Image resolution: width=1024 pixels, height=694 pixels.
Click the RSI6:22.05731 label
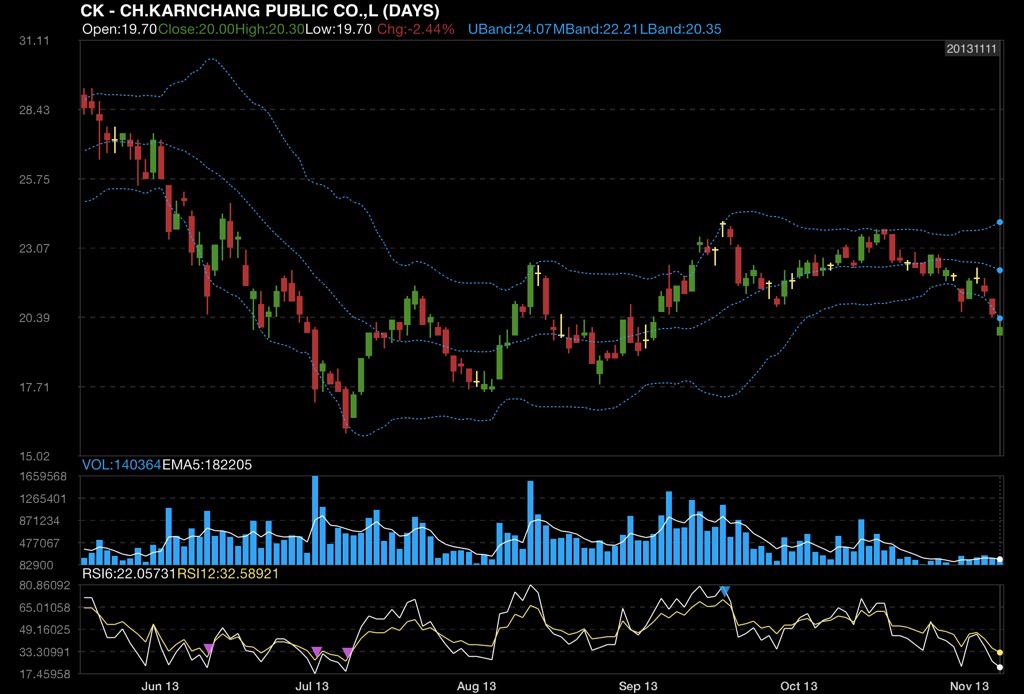tap(129, 574)
